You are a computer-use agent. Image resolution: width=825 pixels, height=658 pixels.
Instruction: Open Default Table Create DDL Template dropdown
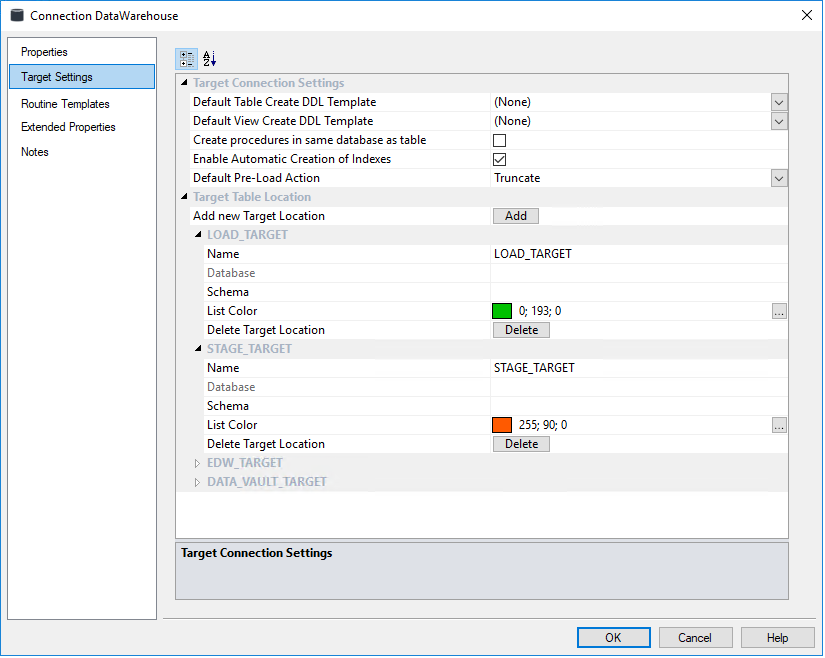[779, 102]
